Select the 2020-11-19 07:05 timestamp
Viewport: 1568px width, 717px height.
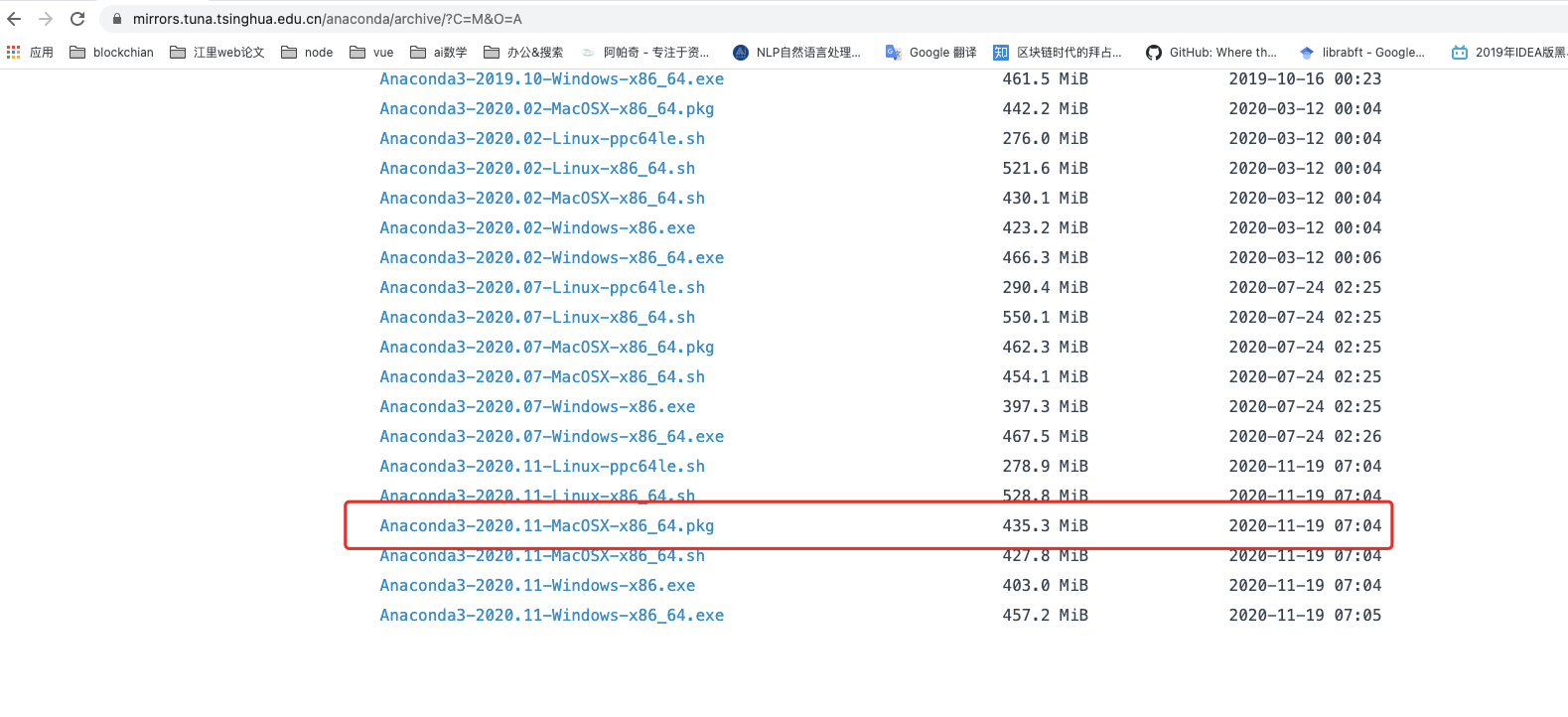[x=1305, y=616]
